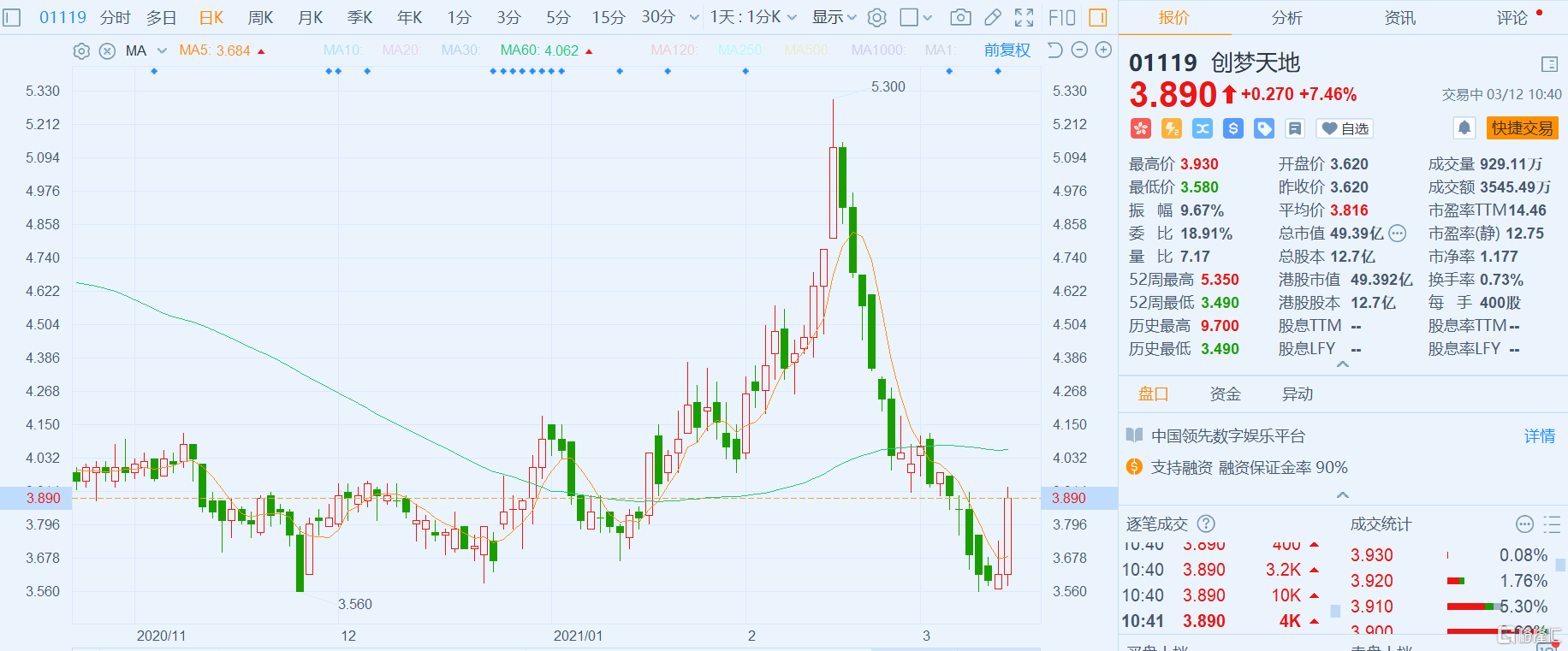The height and width of the screenshot is (651, 1568).
Task: Open the 显示 display dropdown
Action: tap(834, 17)
